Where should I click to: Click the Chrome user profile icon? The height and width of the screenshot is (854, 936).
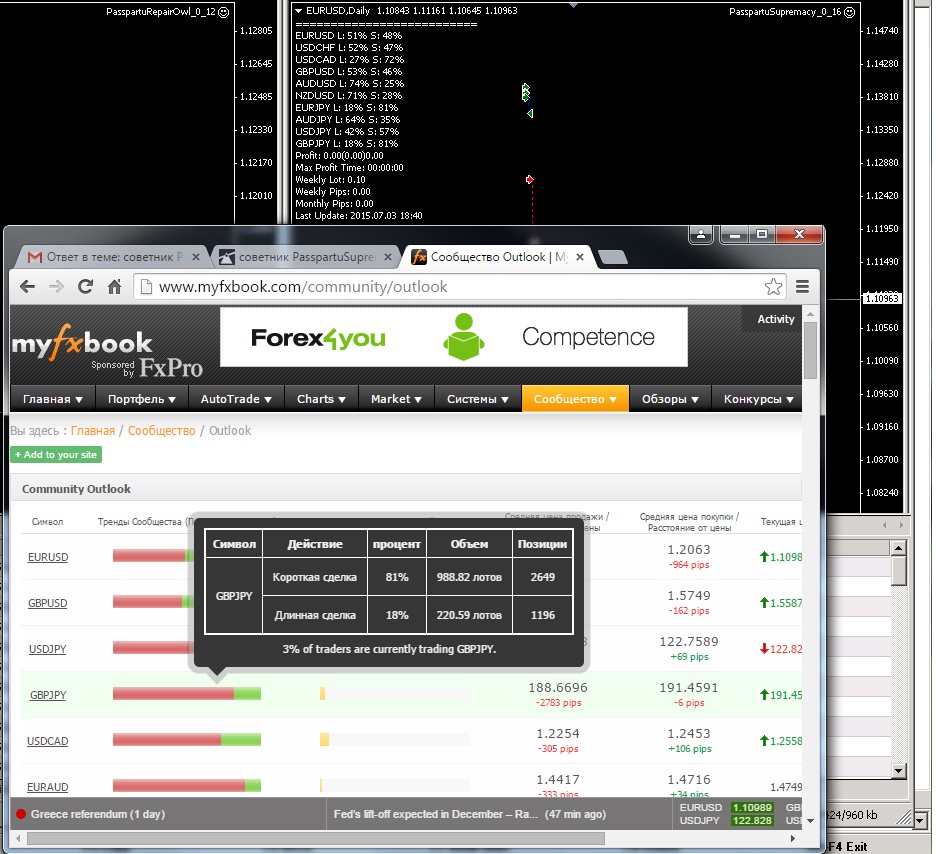(701, 235)
